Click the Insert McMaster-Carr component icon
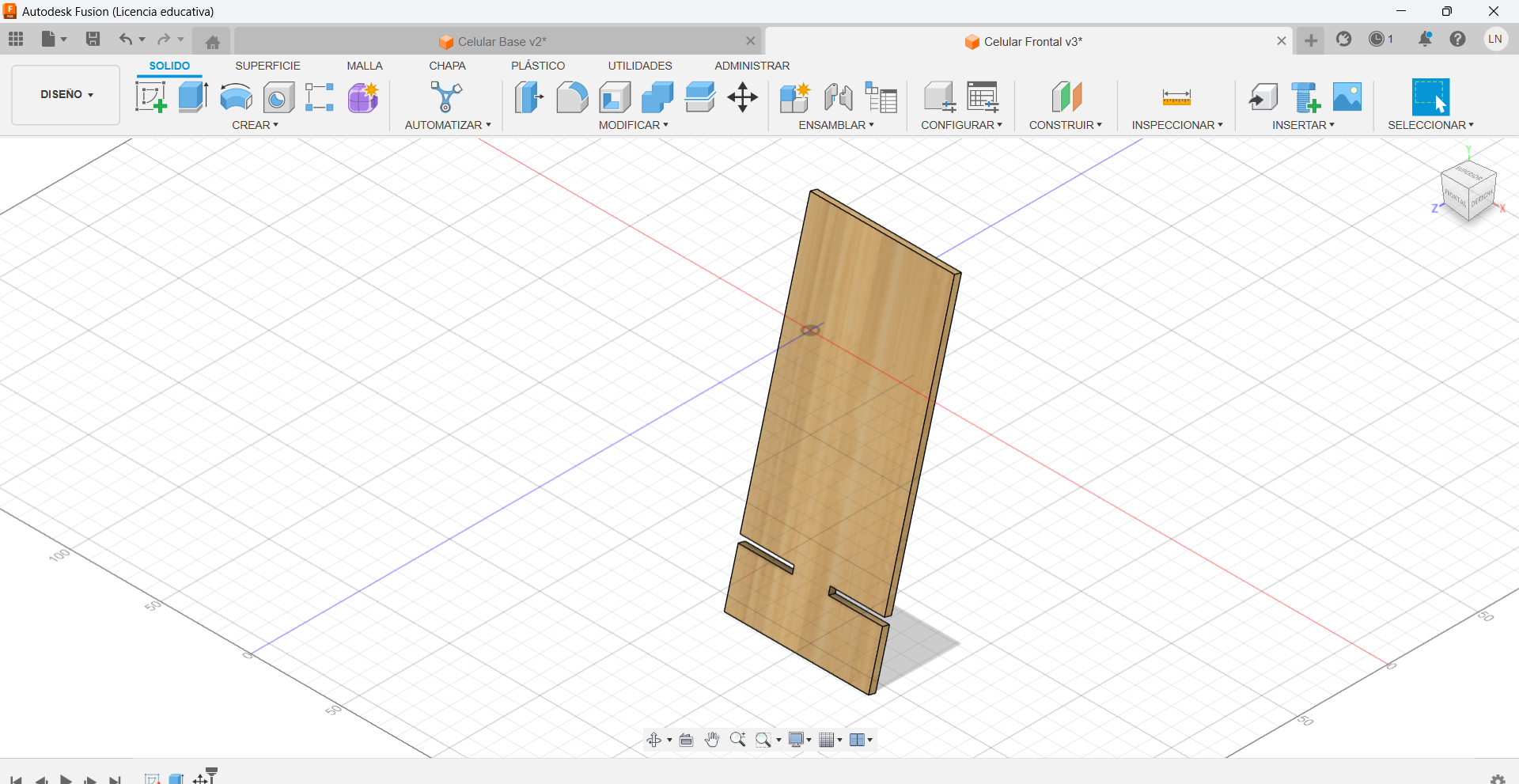Image resolution: width=1519 pixels, height=784 pixels. click(x=1305, y=97)
